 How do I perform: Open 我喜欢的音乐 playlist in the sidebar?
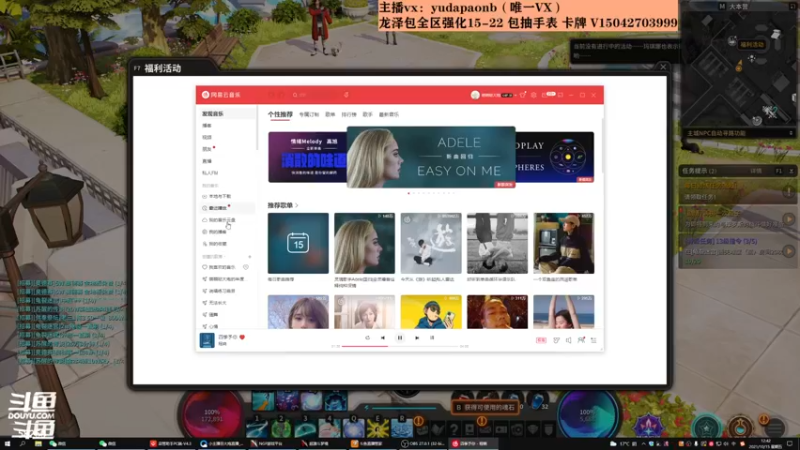(219, 267)
